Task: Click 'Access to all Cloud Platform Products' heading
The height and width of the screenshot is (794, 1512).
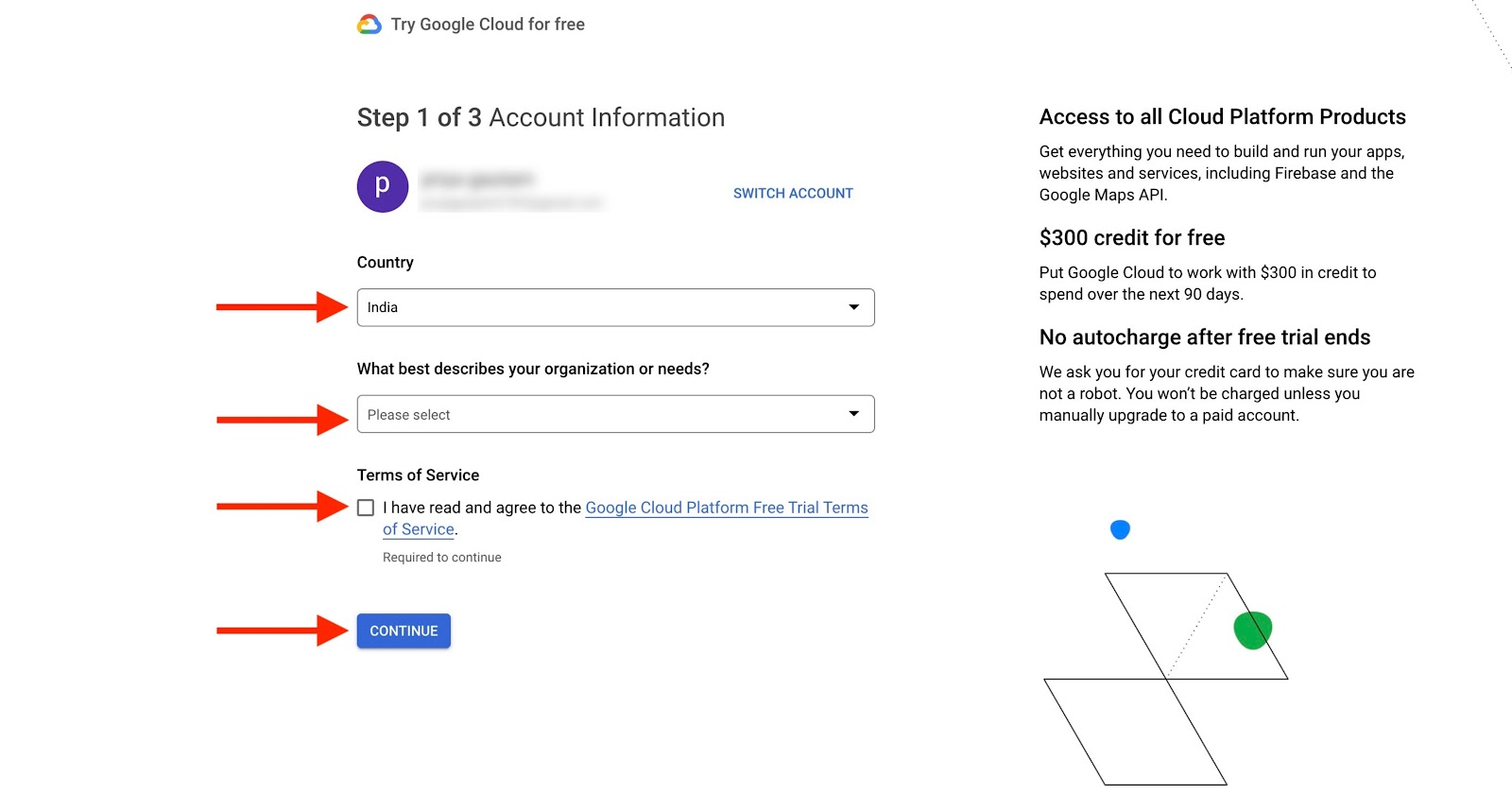Action: click(x=1222, y=116)
